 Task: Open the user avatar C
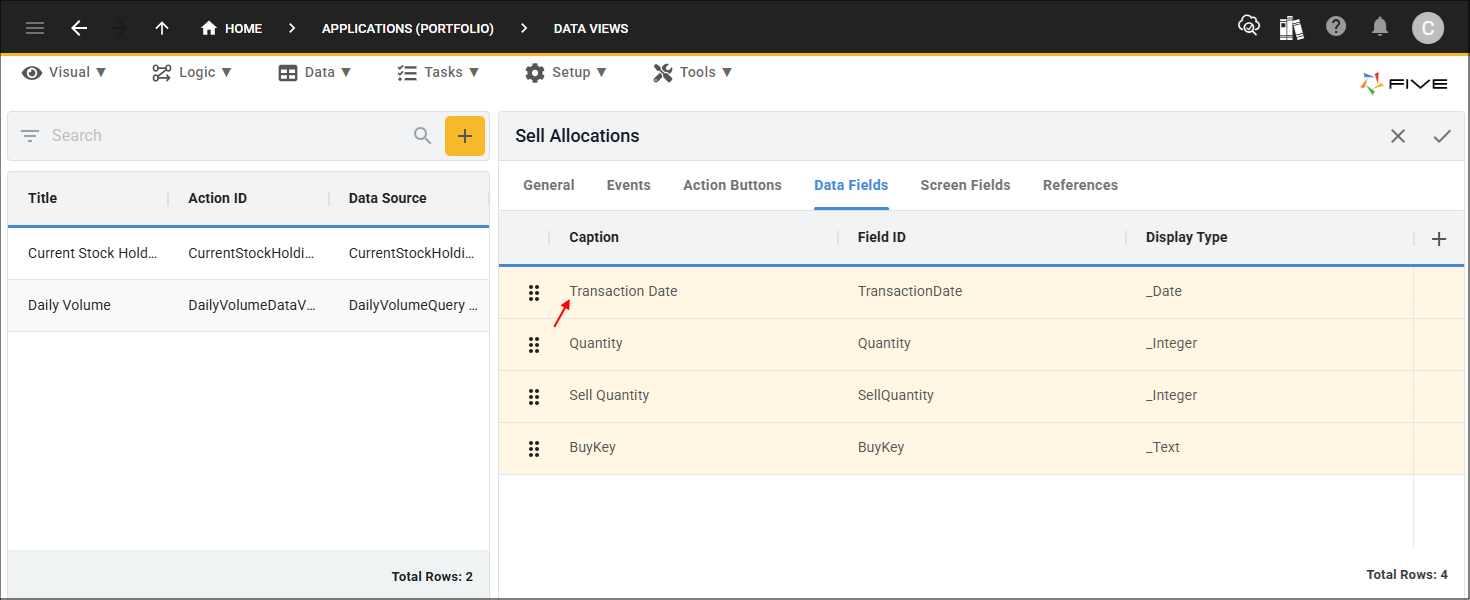tap(1427, 28)
